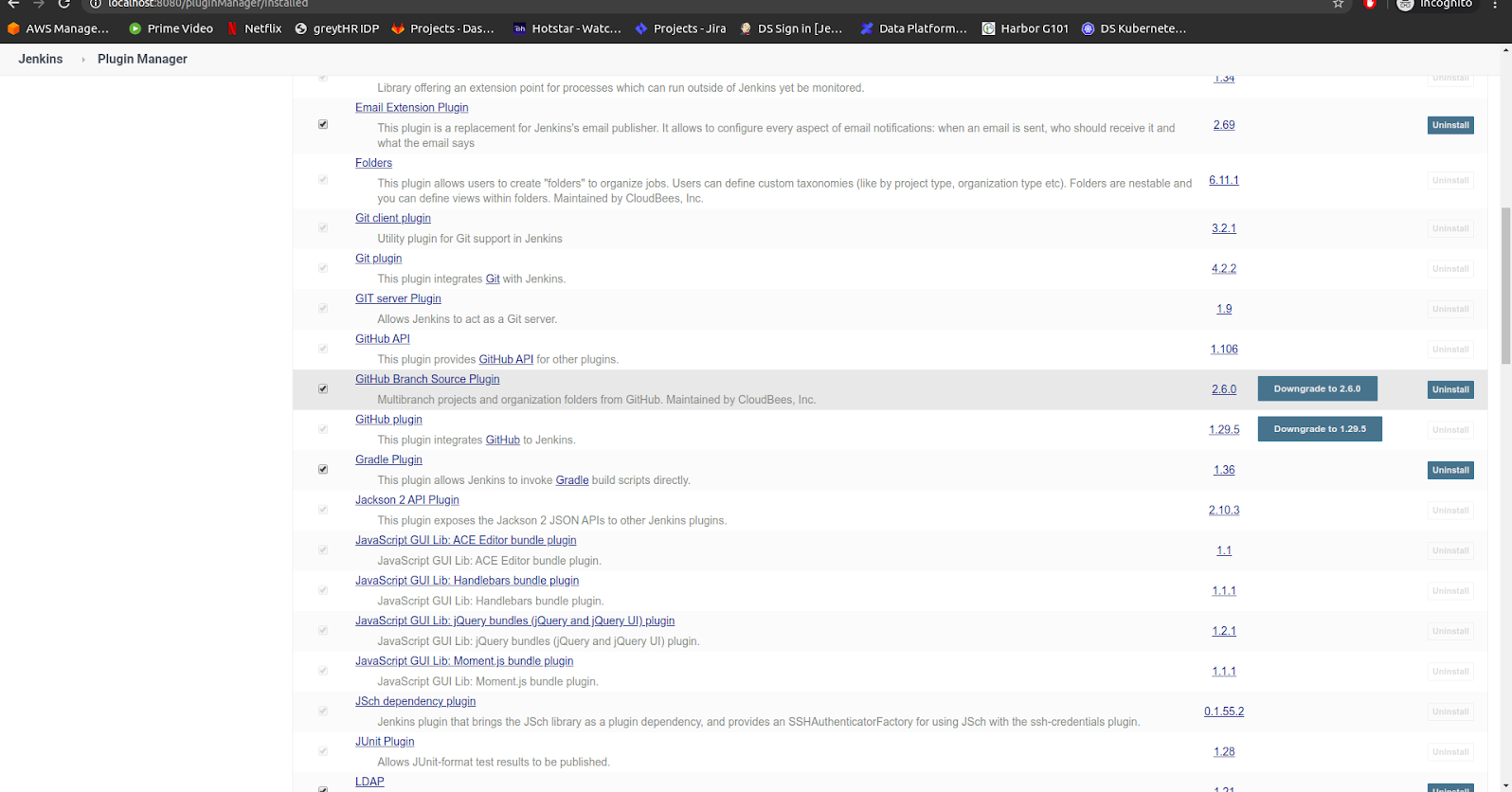Viewport: 1512px width, 792px height.
Task: Open the Harbor G101 bookmark icon
Action: 988,28
